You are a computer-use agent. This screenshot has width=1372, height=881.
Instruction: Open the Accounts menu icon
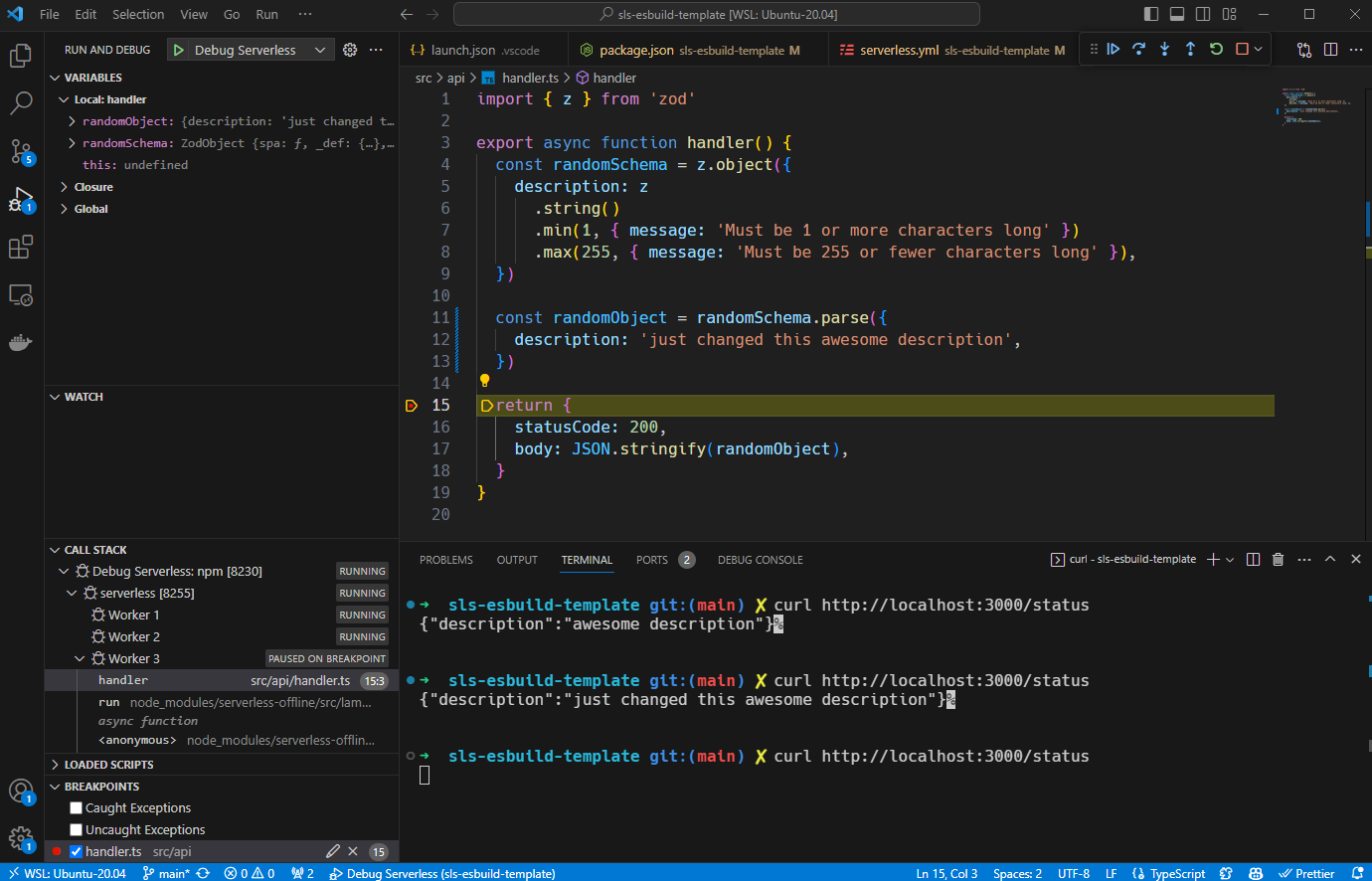point(21,792)
